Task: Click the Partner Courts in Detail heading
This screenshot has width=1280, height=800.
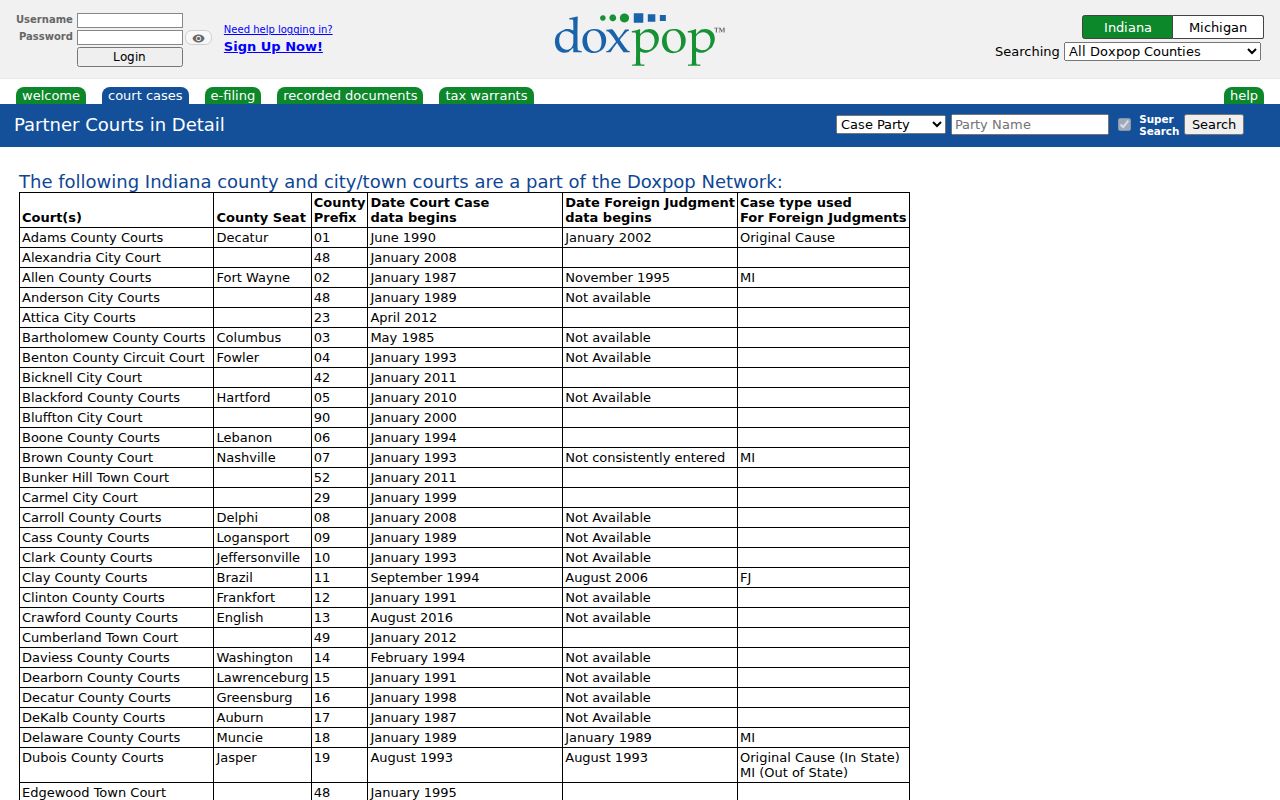Action: coord(119,125)
